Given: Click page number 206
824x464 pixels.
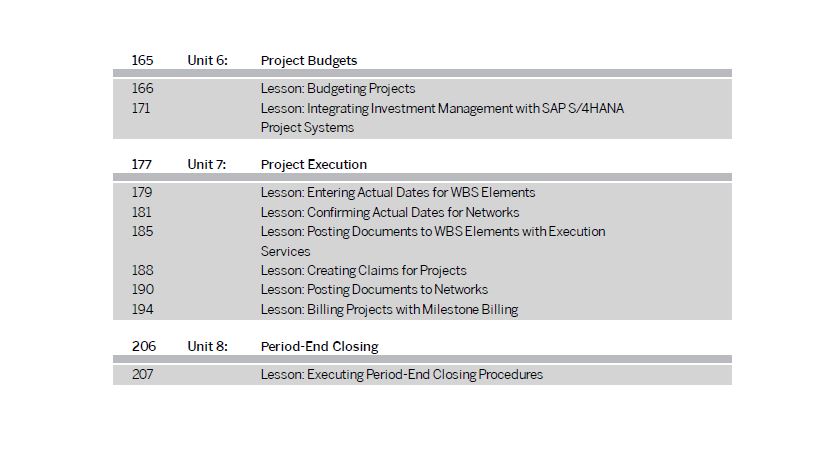Looking at the screenshot, I should [x=144, y=346].
